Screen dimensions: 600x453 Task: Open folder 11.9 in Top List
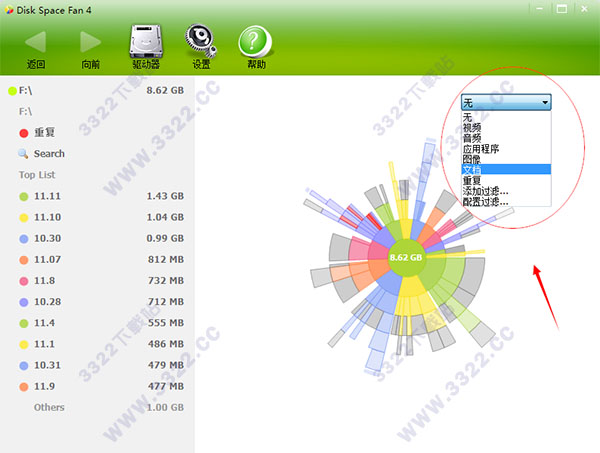click(44, 386)
